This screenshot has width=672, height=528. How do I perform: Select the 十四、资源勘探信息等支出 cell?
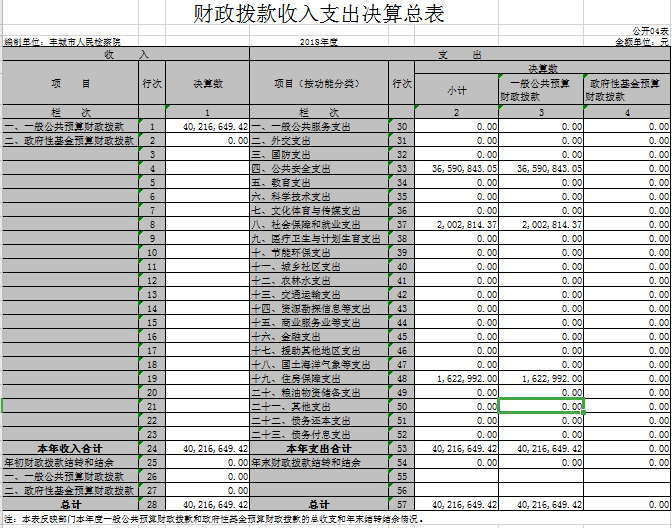(x=319, y=309)
